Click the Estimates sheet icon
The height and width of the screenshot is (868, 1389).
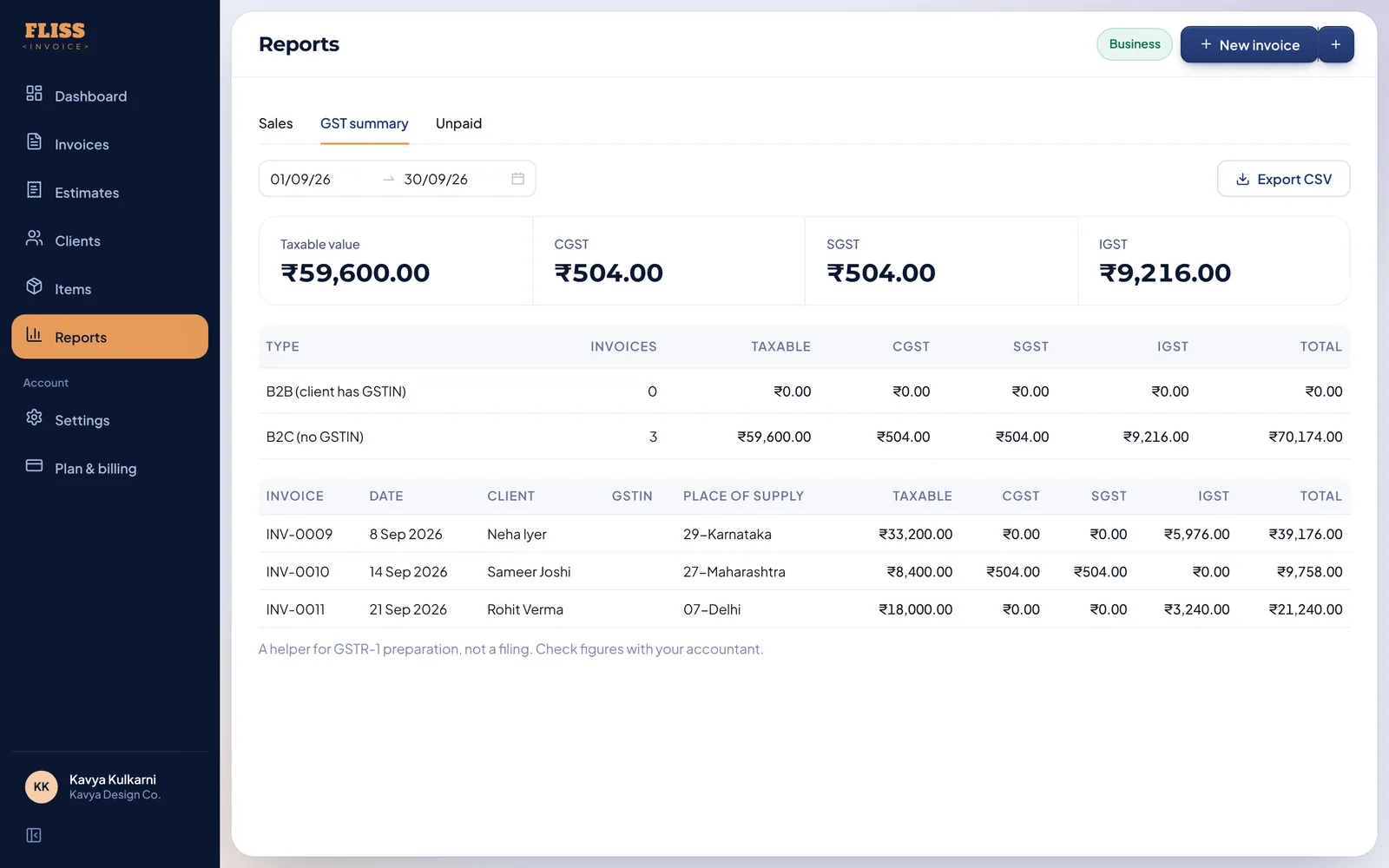coord(34,189)
